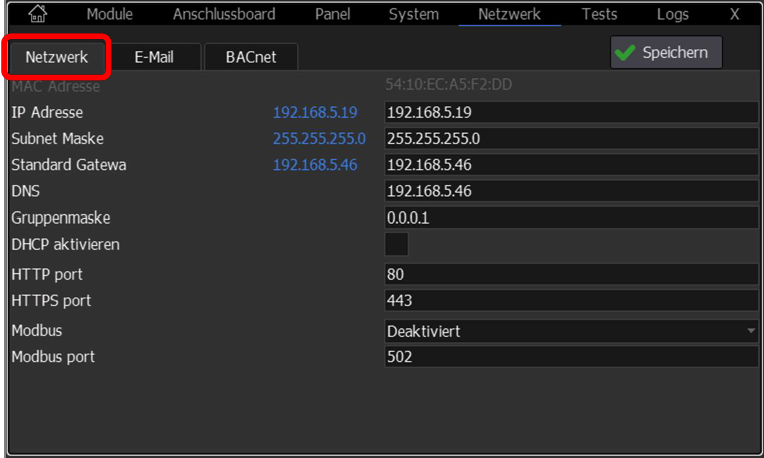This screenshot has height=458, width=764.
Task: Click the Standard Gateway input field
Action: pos(570,164)
